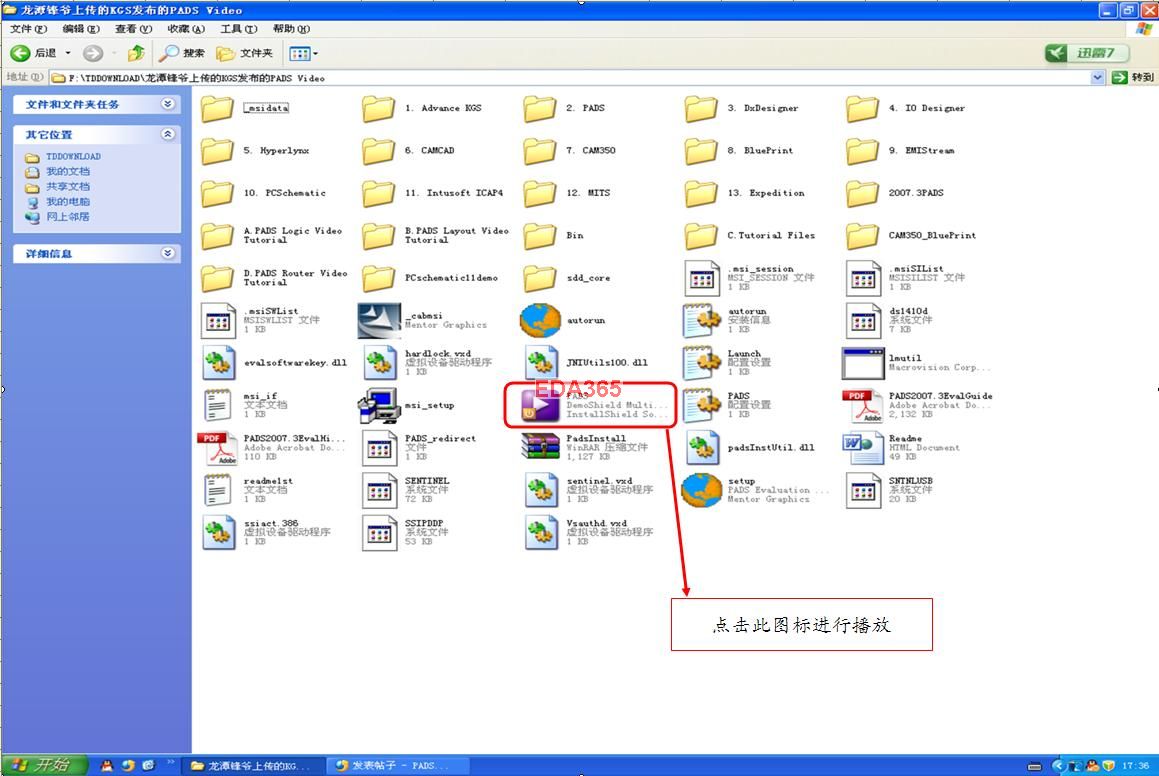Screen dimensions: 1159x776
Task: Open the 编辑(E) menu
Action: 81,29
